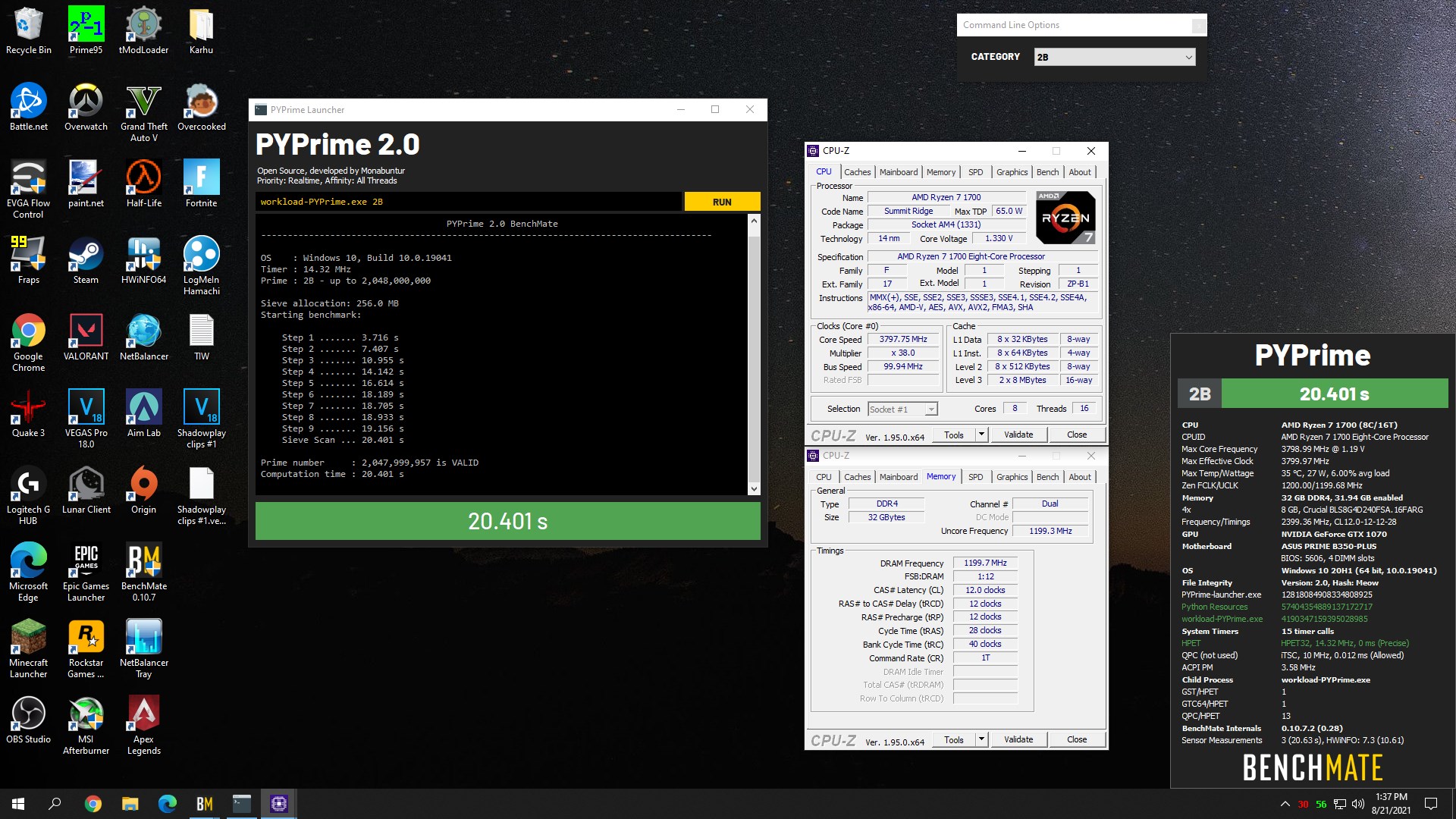Click the taskbar clock showing 1:37 PM

(1392, 804)
